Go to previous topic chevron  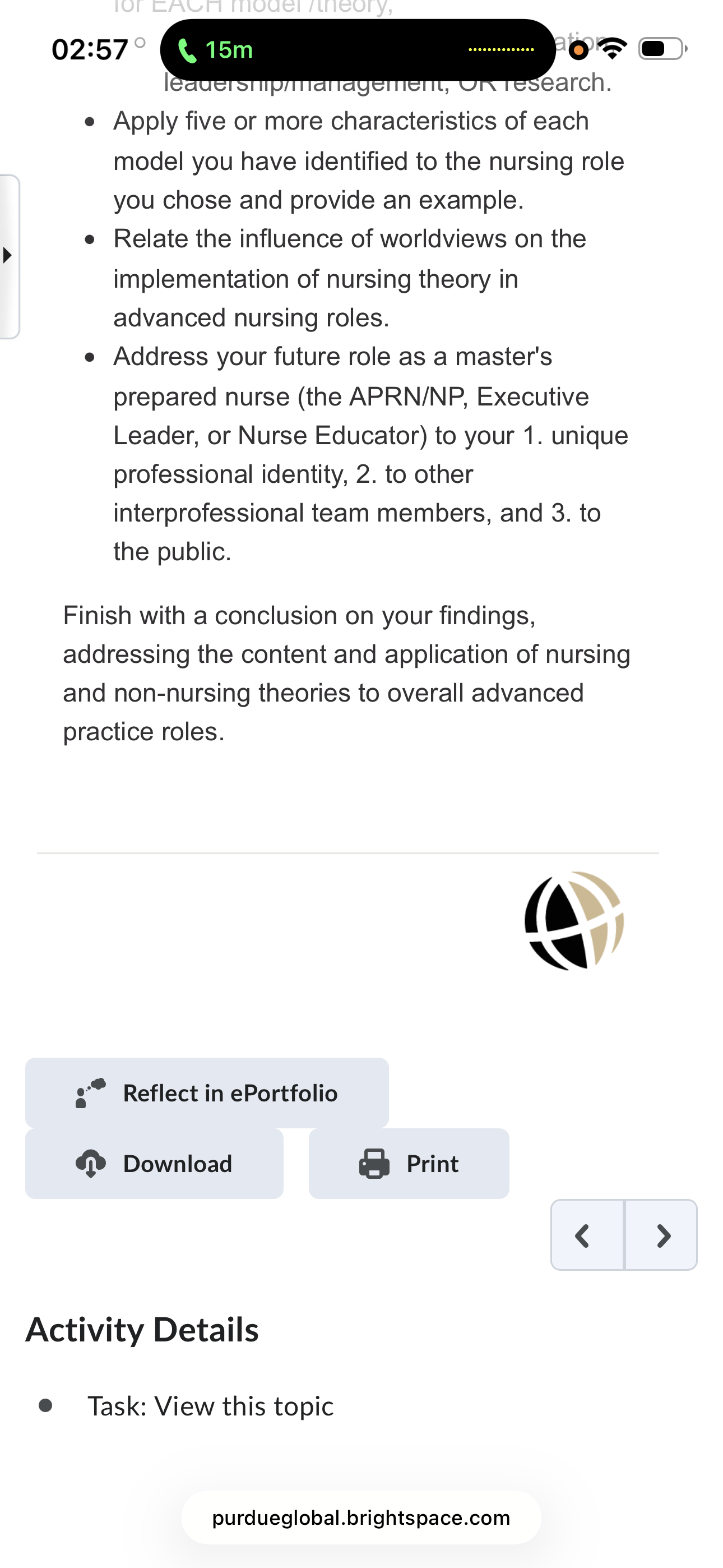tap(587, 1235)
